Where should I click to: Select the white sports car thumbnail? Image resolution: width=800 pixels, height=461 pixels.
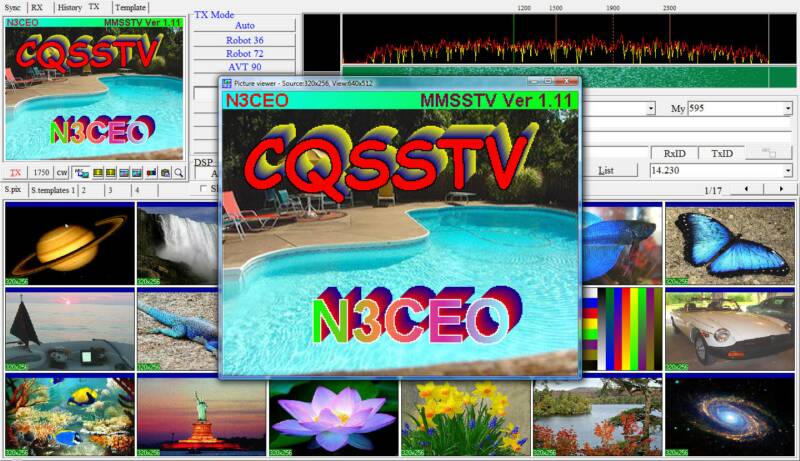coord(730,329)
